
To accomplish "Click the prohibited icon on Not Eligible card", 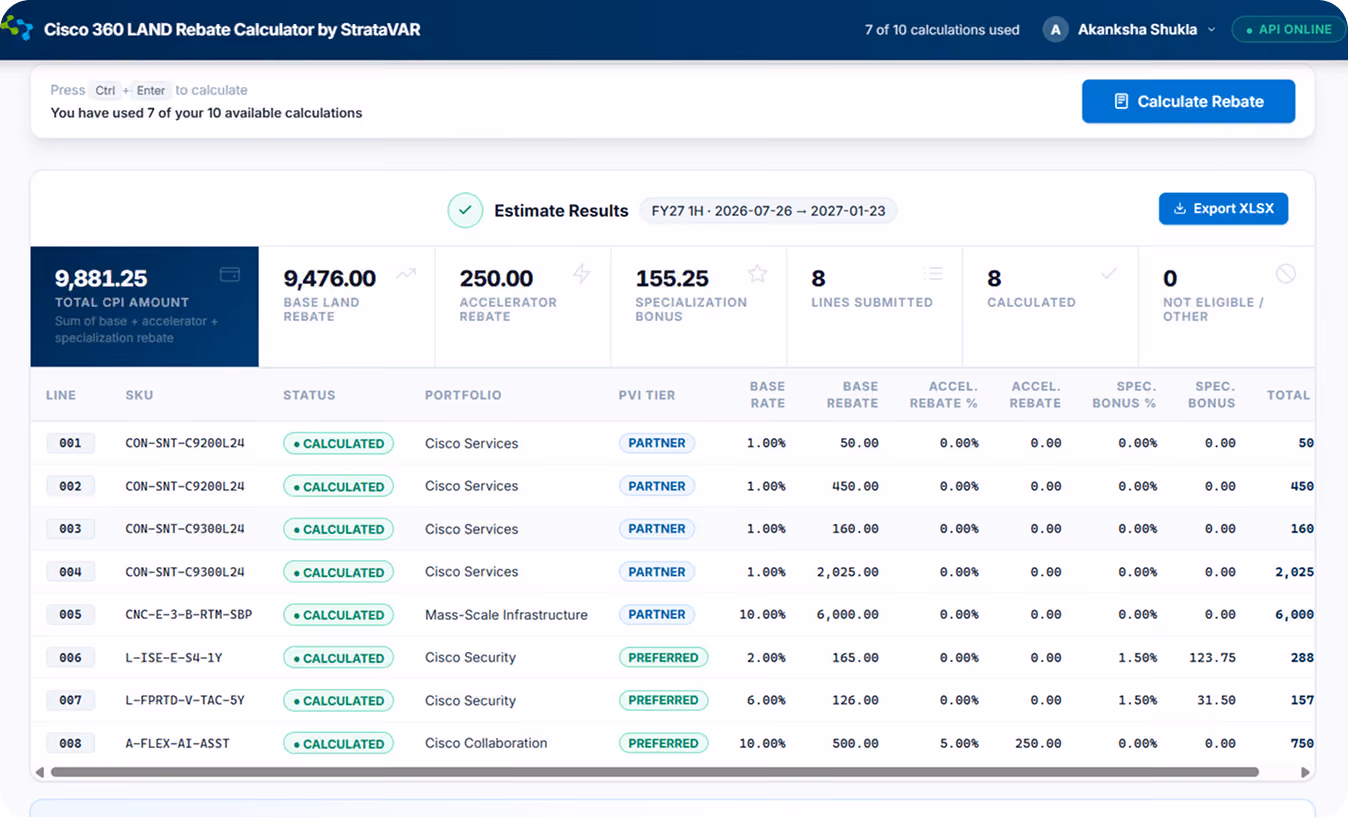I will click(1286, 273).
